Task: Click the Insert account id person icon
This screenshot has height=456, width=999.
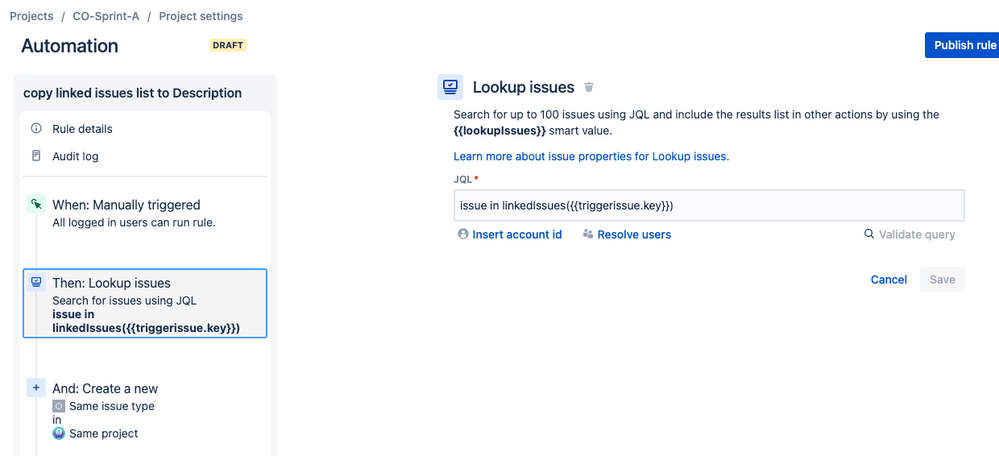Action: coord(463,234)
